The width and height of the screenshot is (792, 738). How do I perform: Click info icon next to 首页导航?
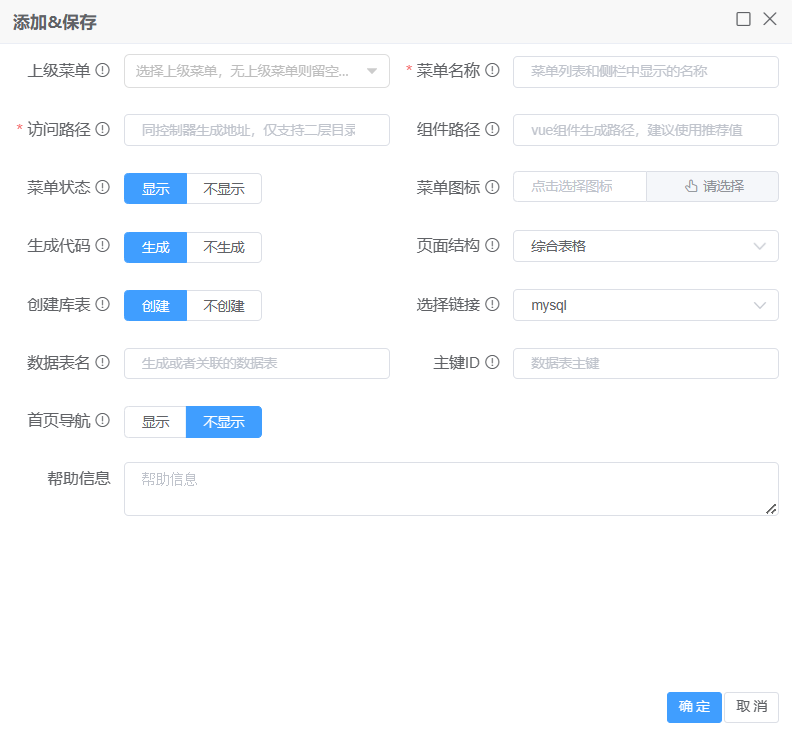[102, 421]
